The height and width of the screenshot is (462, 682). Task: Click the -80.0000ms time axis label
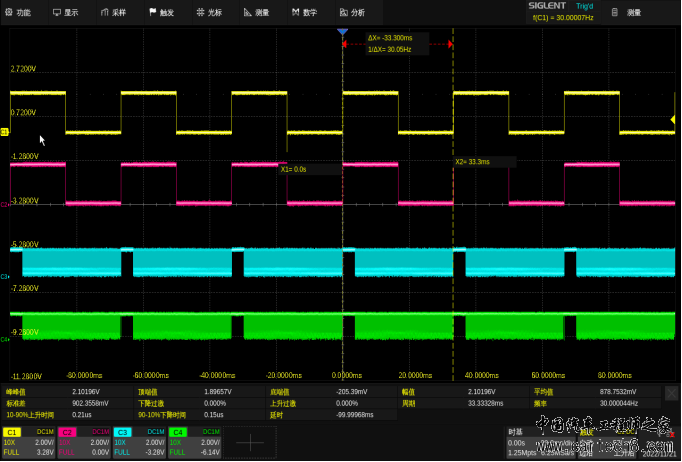pos(84,375)
